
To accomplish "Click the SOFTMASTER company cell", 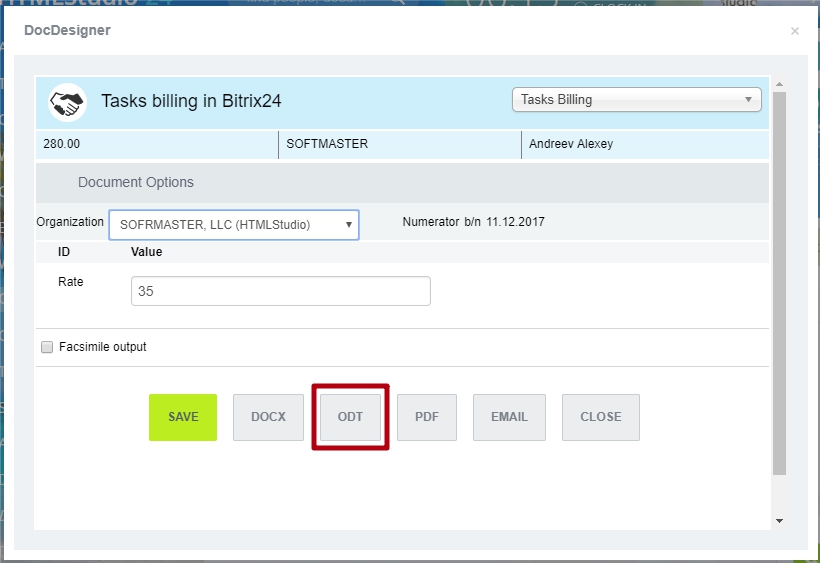I will point(400,144).
